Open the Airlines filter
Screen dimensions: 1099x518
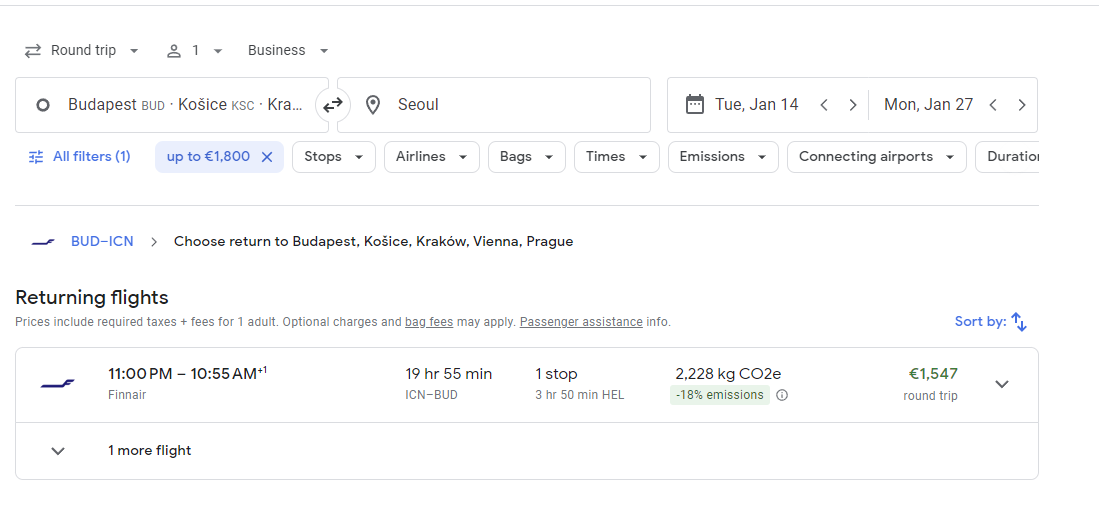pyautogui.click(x=431, y=157)
